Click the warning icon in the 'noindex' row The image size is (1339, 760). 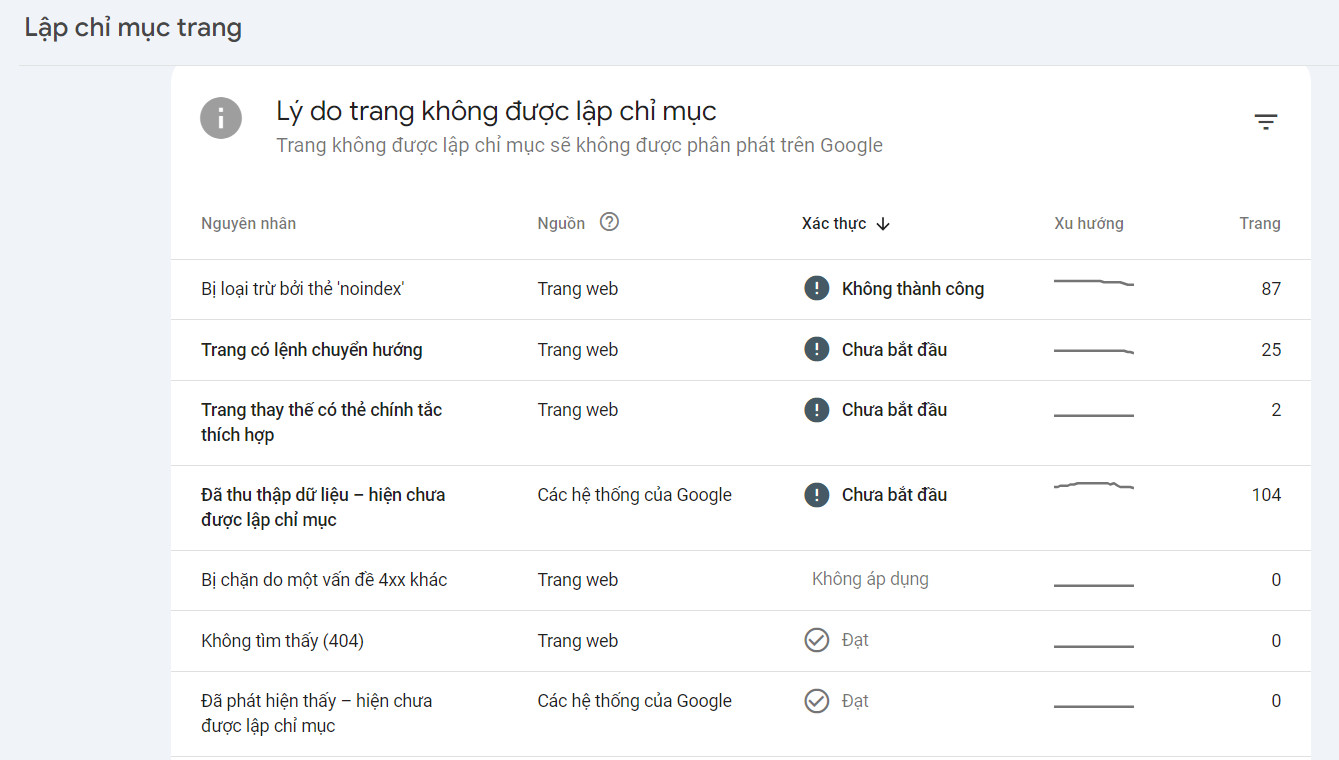coord(817,289)
